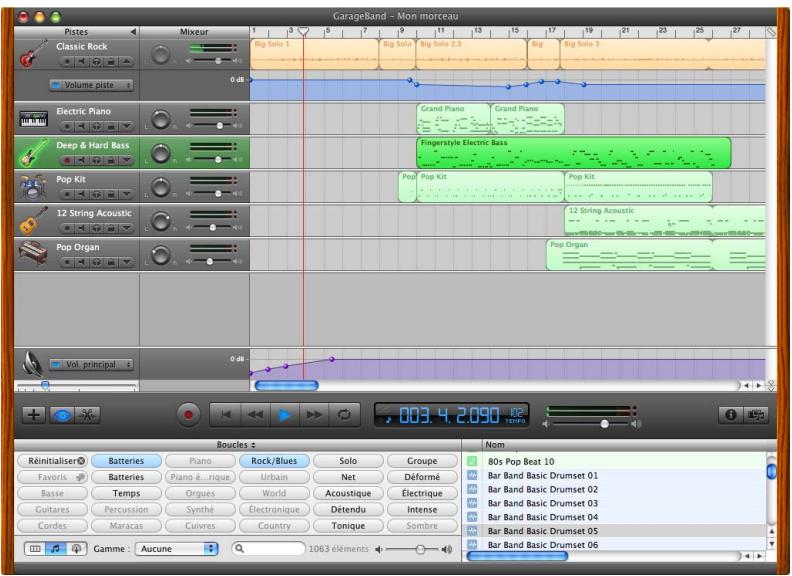Image resolution: width=792 pixels, height=576 pixels.
Task: Open the track info button
Action: [x=730, y=415]
